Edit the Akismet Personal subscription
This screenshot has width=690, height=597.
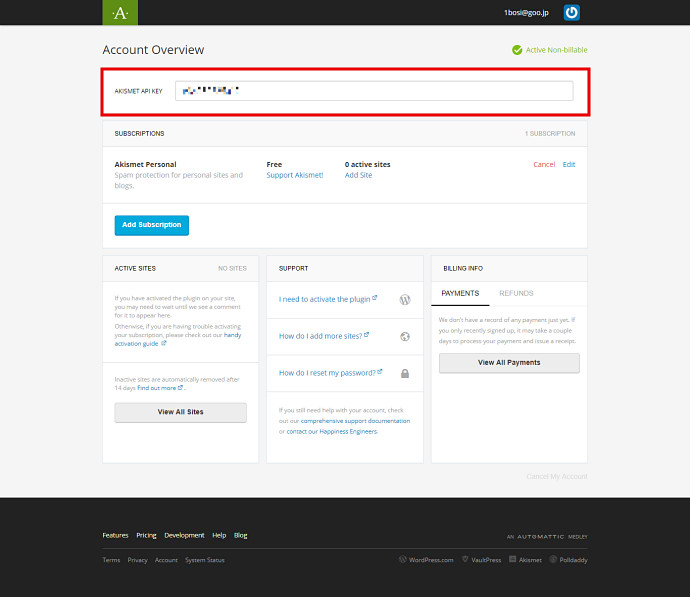pos(569,164)
